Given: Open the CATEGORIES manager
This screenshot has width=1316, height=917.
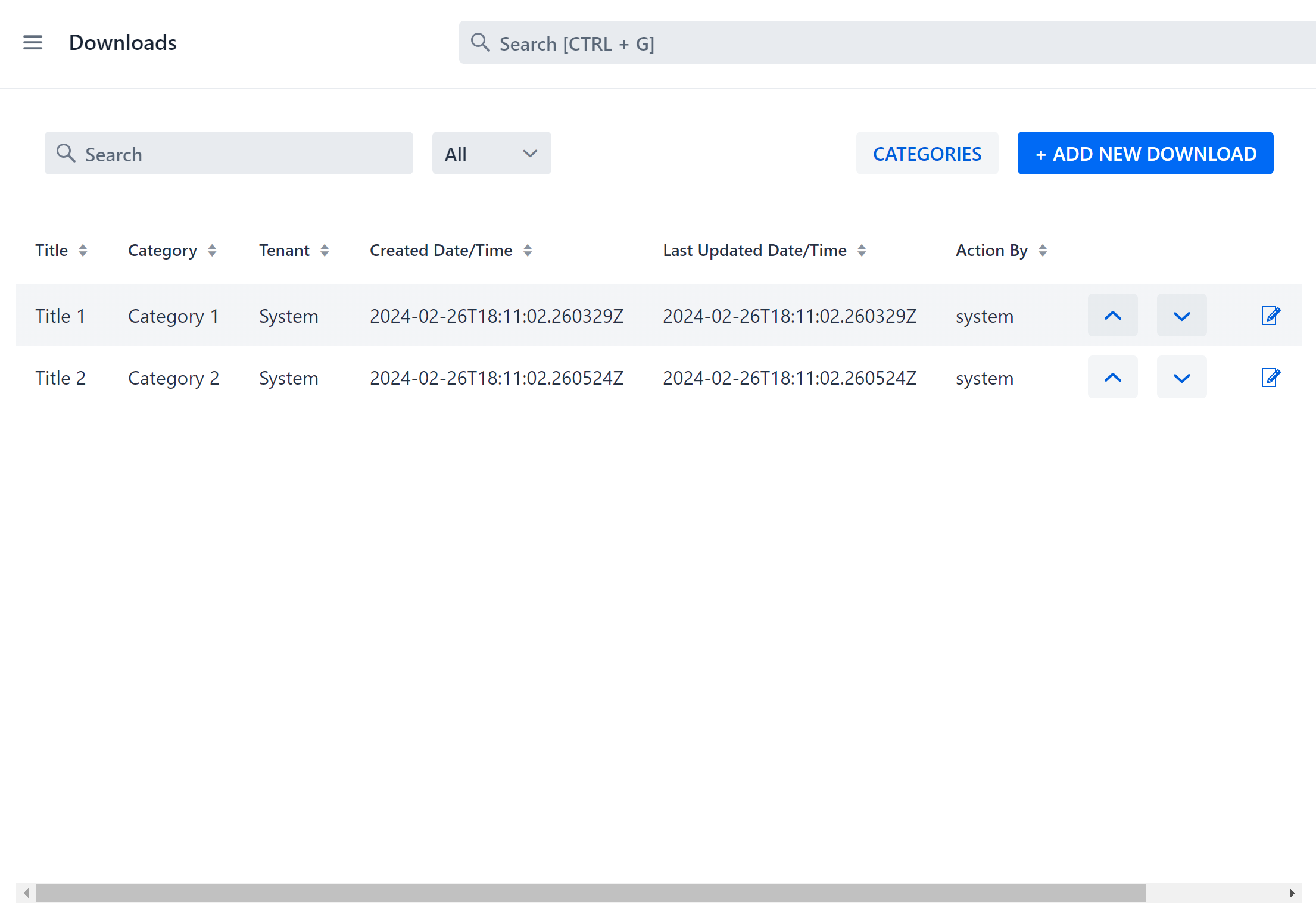Looking at the screenshot, I should coord(927,153).
